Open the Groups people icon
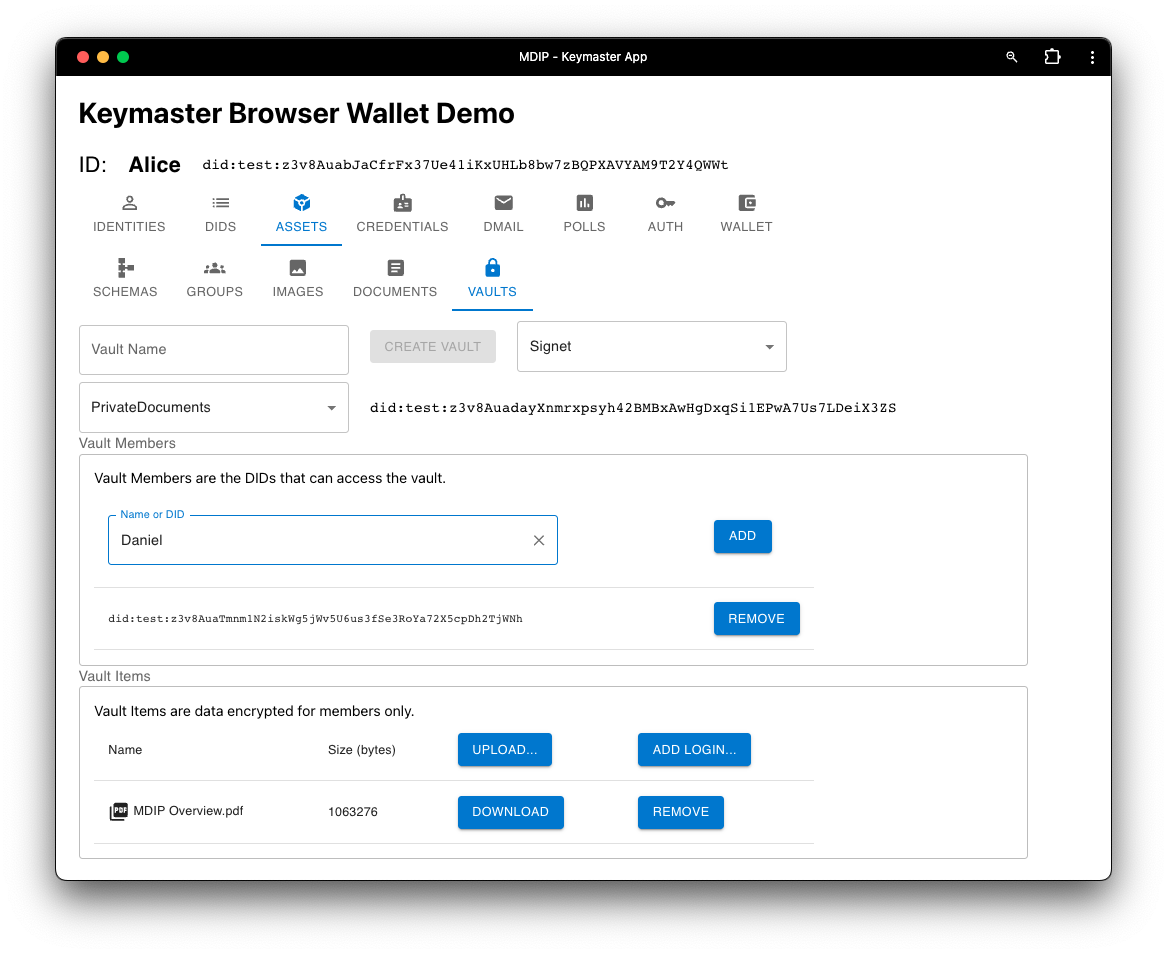Screen dimensions: 1167x954 click(215, 268)
